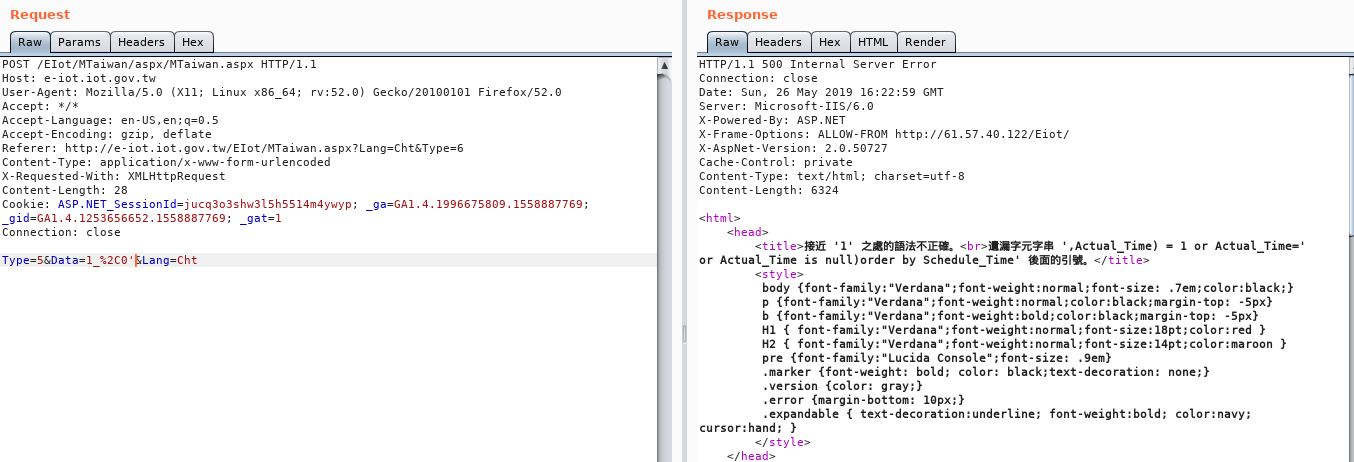This screenshot has width=1354, height=462.
Task: Click the Response panel title
Action: (x=742, y=14)
